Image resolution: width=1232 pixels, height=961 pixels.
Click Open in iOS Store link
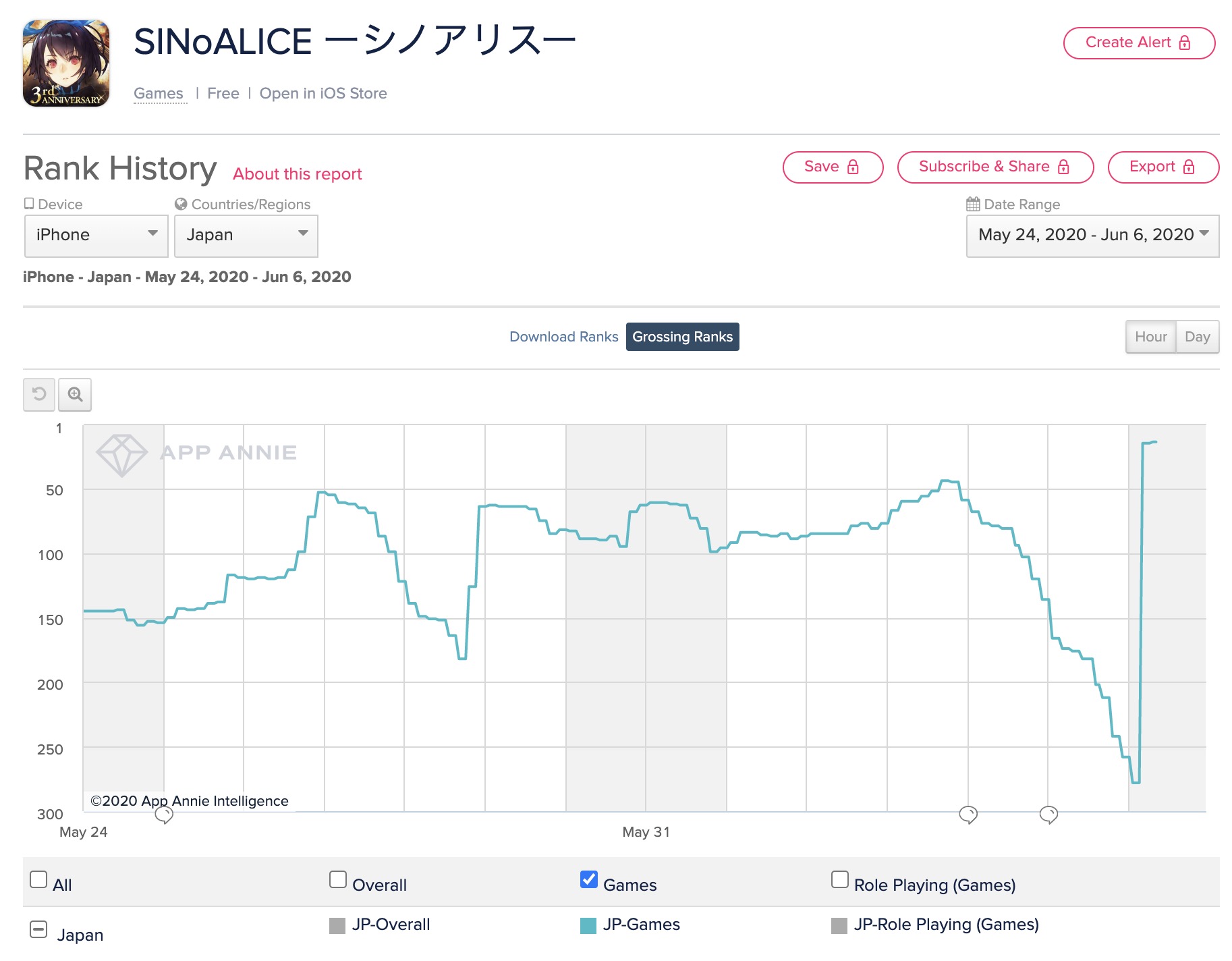click(x=323, y=93)
